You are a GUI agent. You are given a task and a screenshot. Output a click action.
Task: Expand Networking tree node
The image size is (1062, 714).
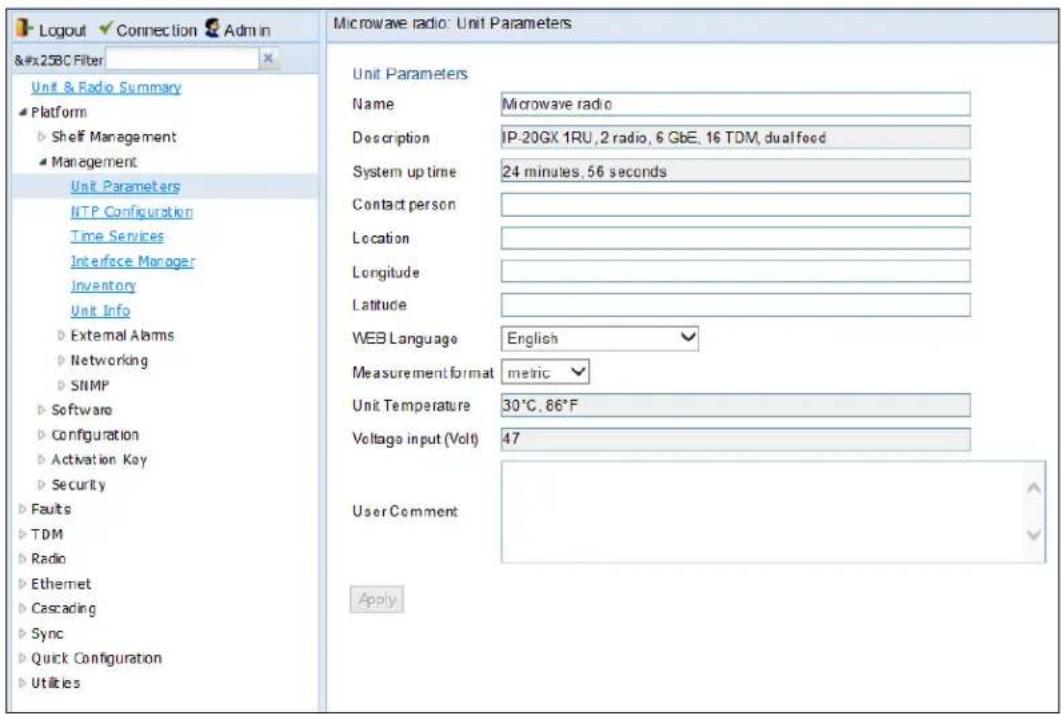62,360
